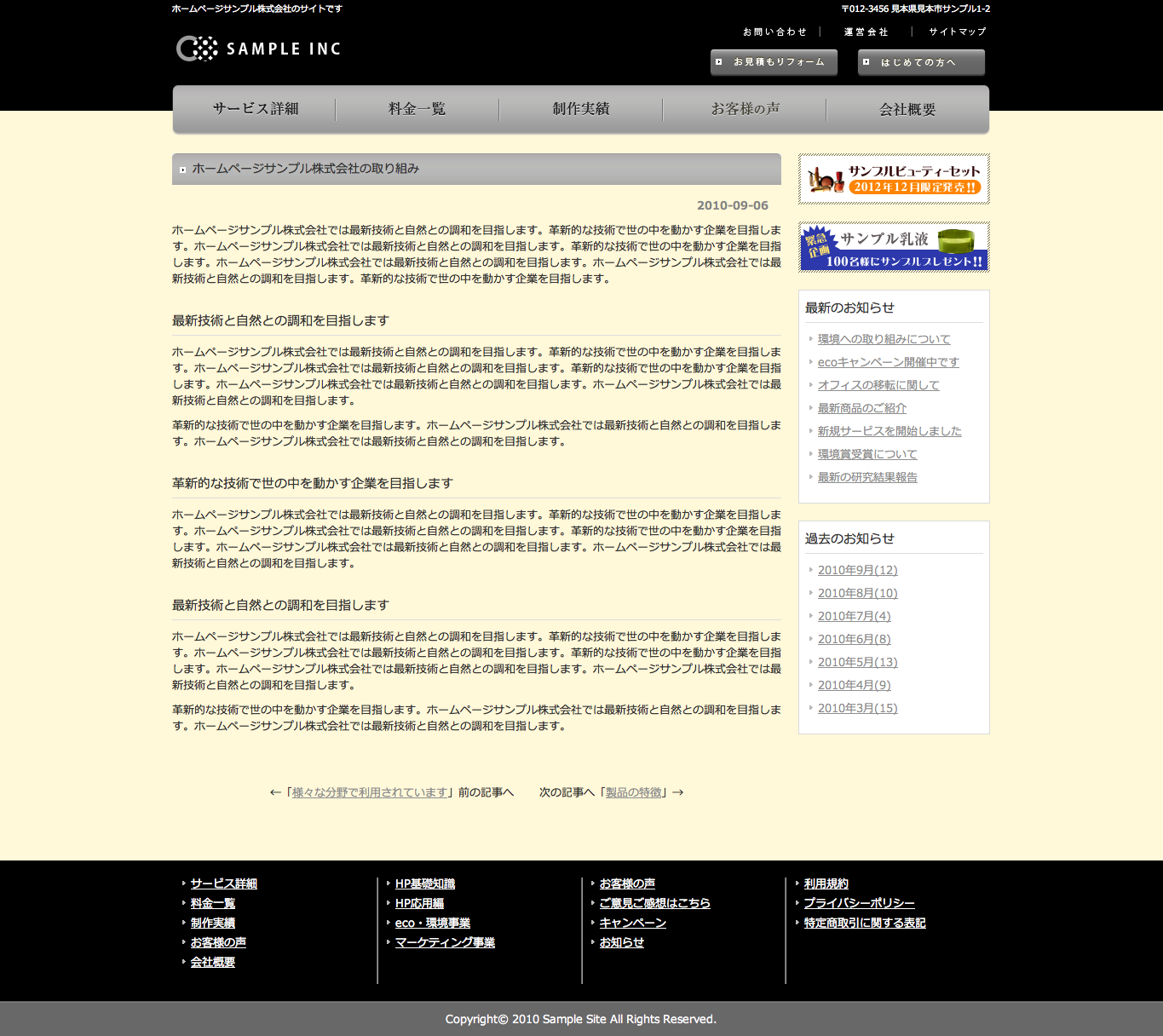The height and width of the screenshot is (1036, 1163).
Task: Select the 会社概要 navigation tab
Action: [907, 109]
